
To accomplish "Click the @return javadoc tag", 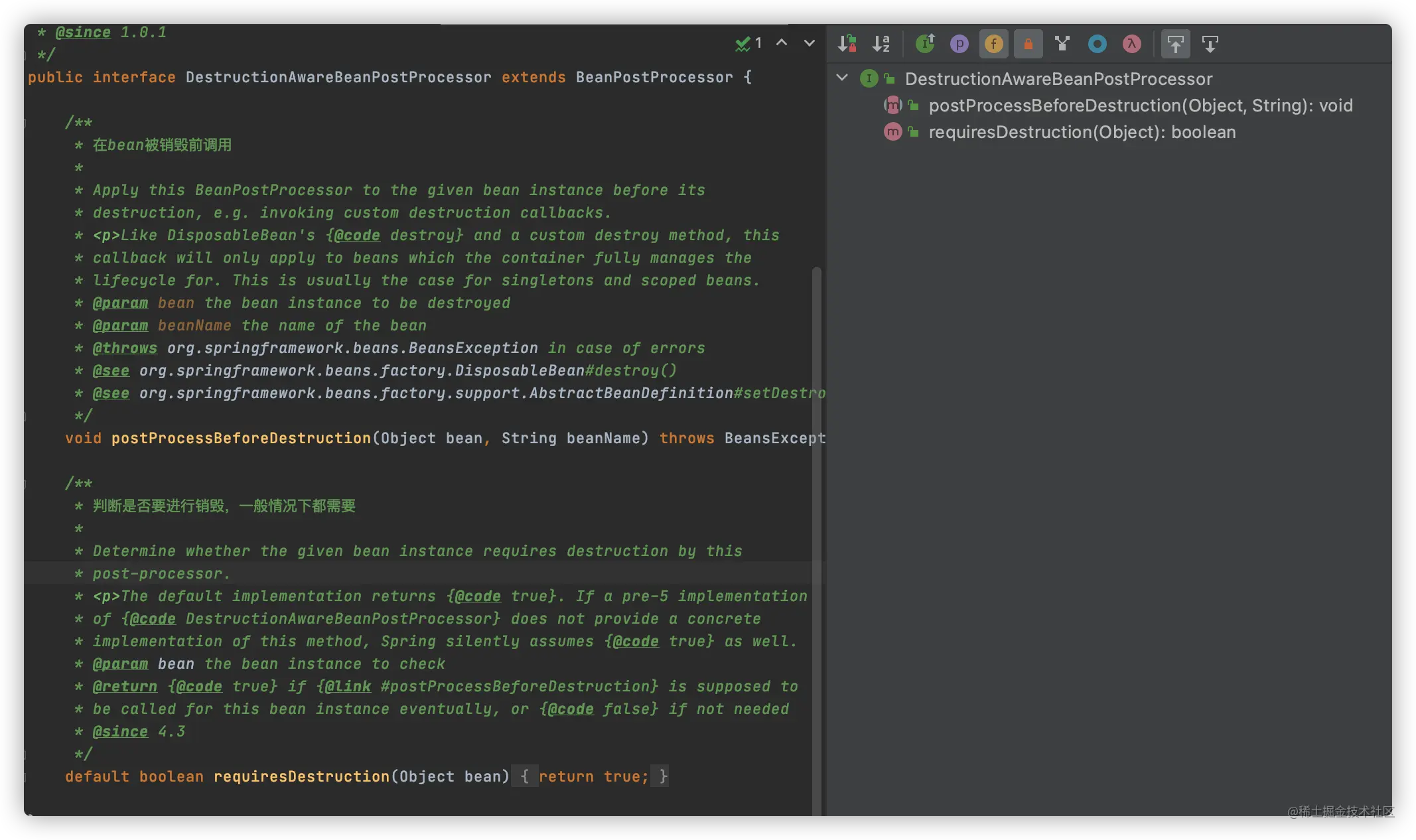I will (125, 686).
